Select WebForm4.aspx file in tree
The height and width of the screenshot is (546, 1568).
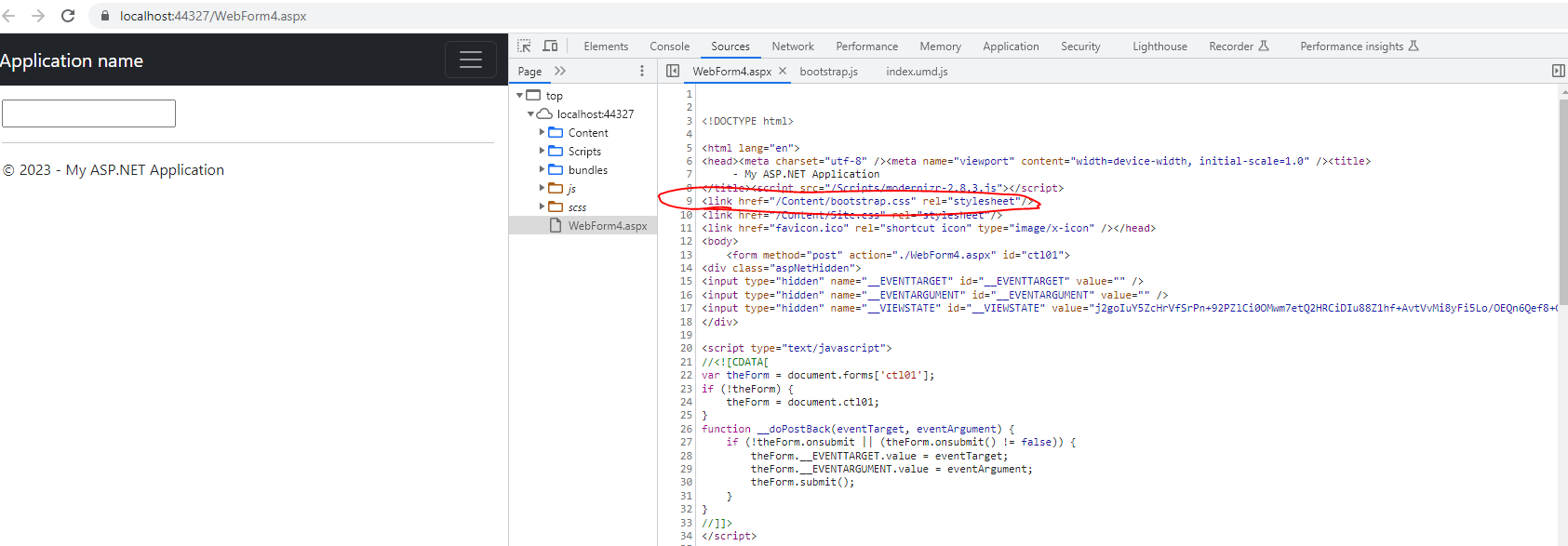[x=583, y=226]
